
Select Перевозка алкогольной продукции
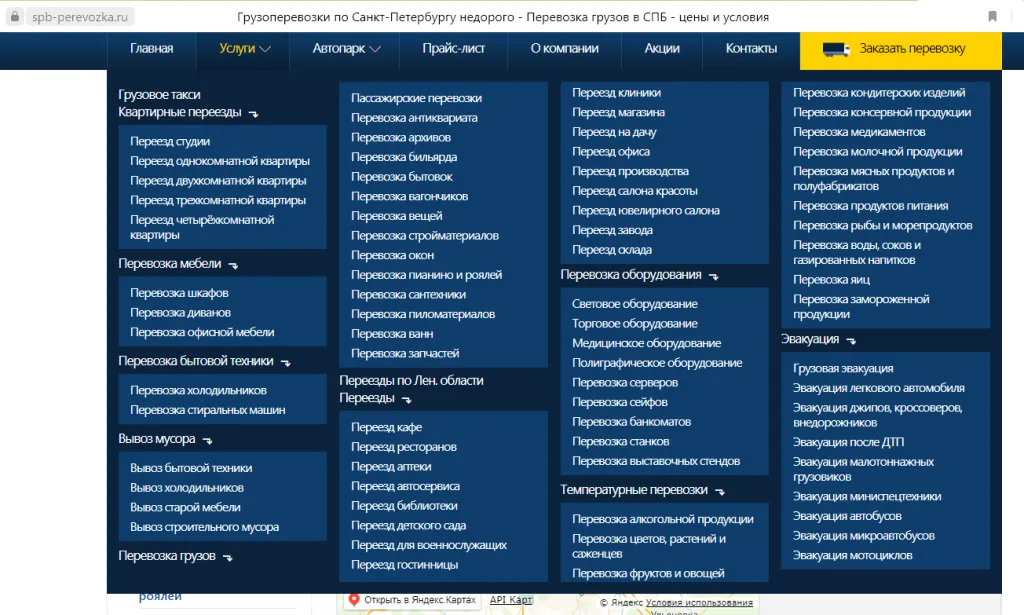[662, 519]
